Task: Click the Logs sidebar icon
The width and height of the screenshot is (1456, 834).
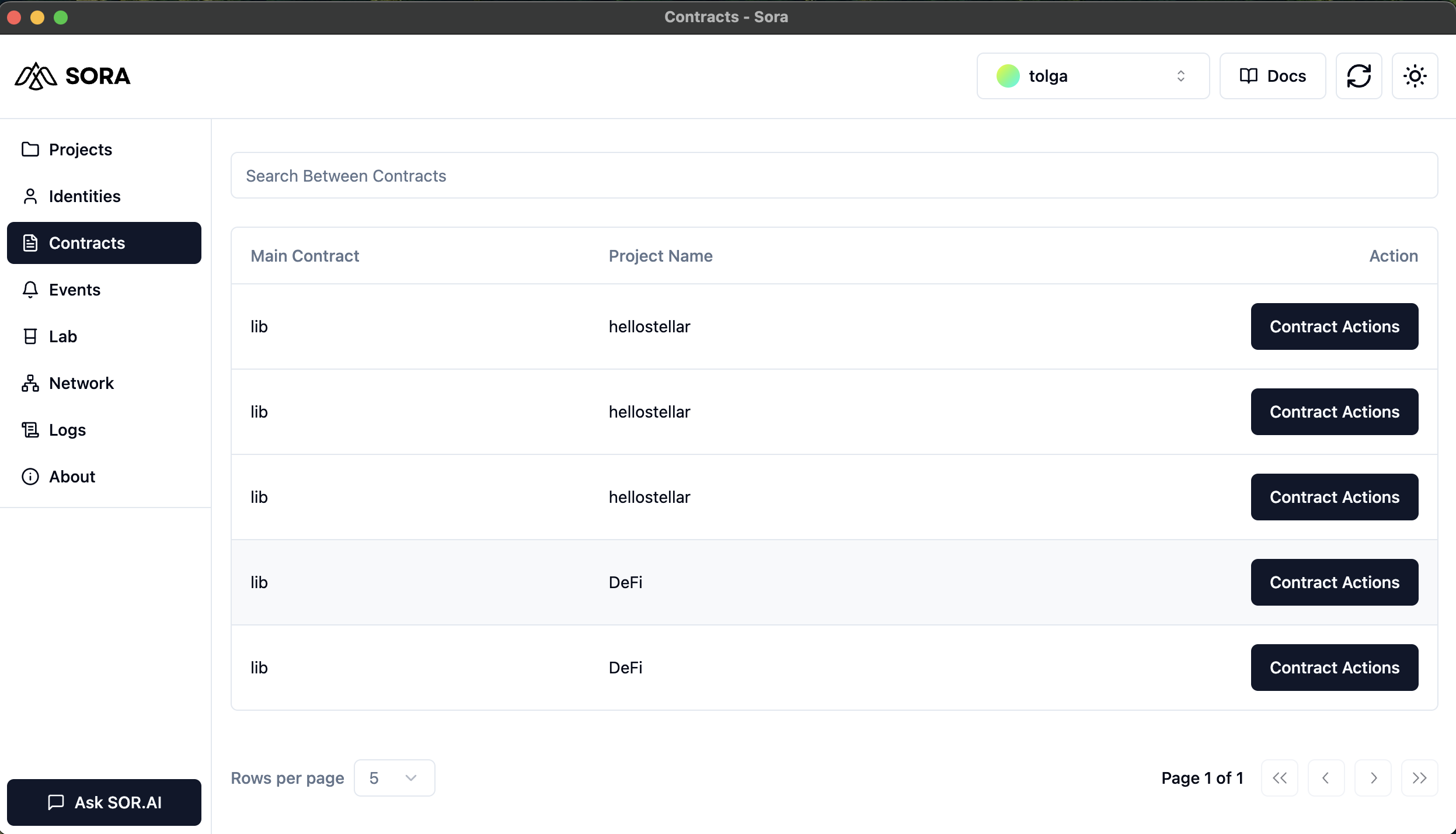Action: [x=29, y=429]
